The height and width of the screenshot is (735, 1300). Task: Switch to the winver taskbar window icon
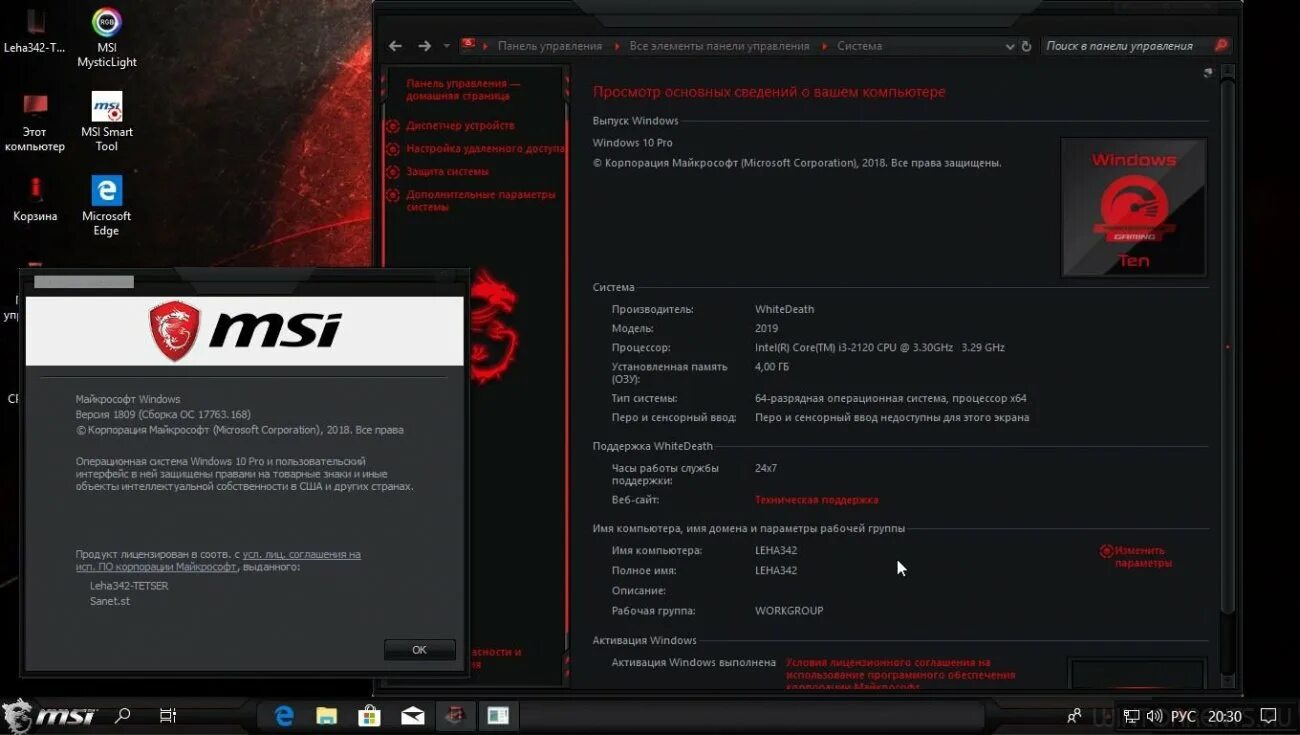pos(498,716)
